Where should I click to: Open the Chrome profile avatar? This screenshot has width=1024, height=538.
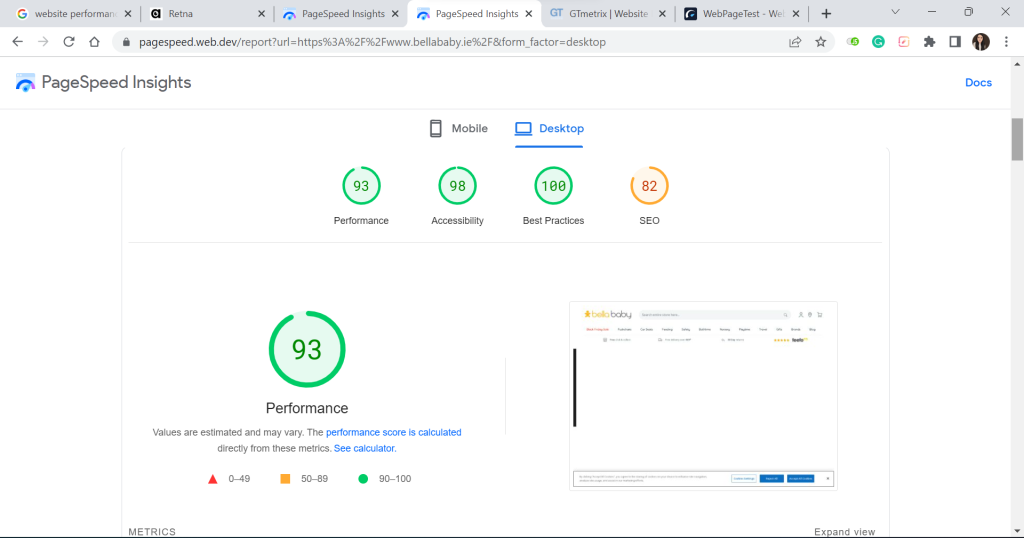pos(981,42)
